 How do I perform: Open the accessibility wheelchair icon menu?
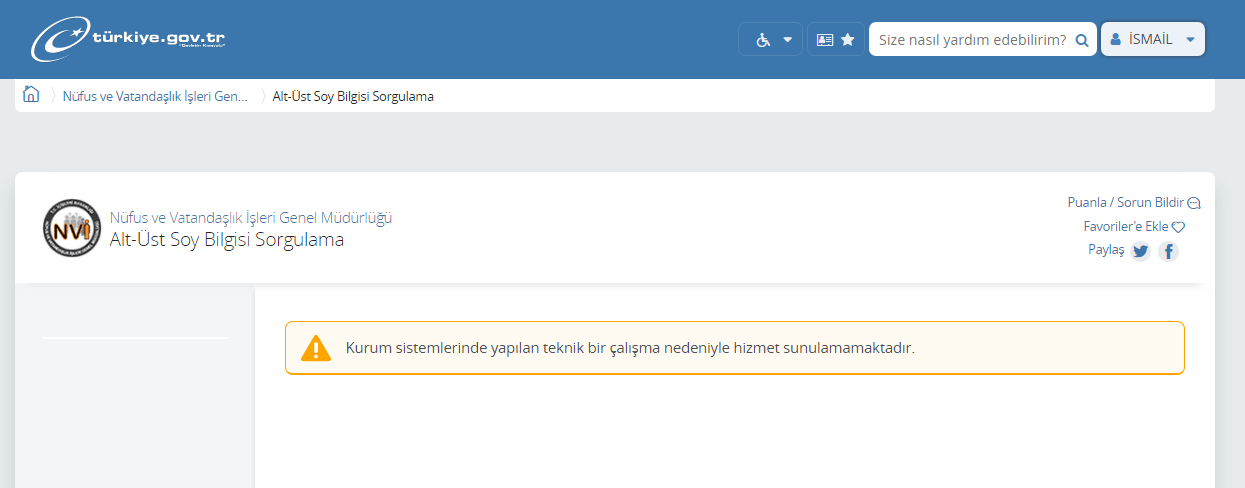pyautogui.click(x=763, y=40)
